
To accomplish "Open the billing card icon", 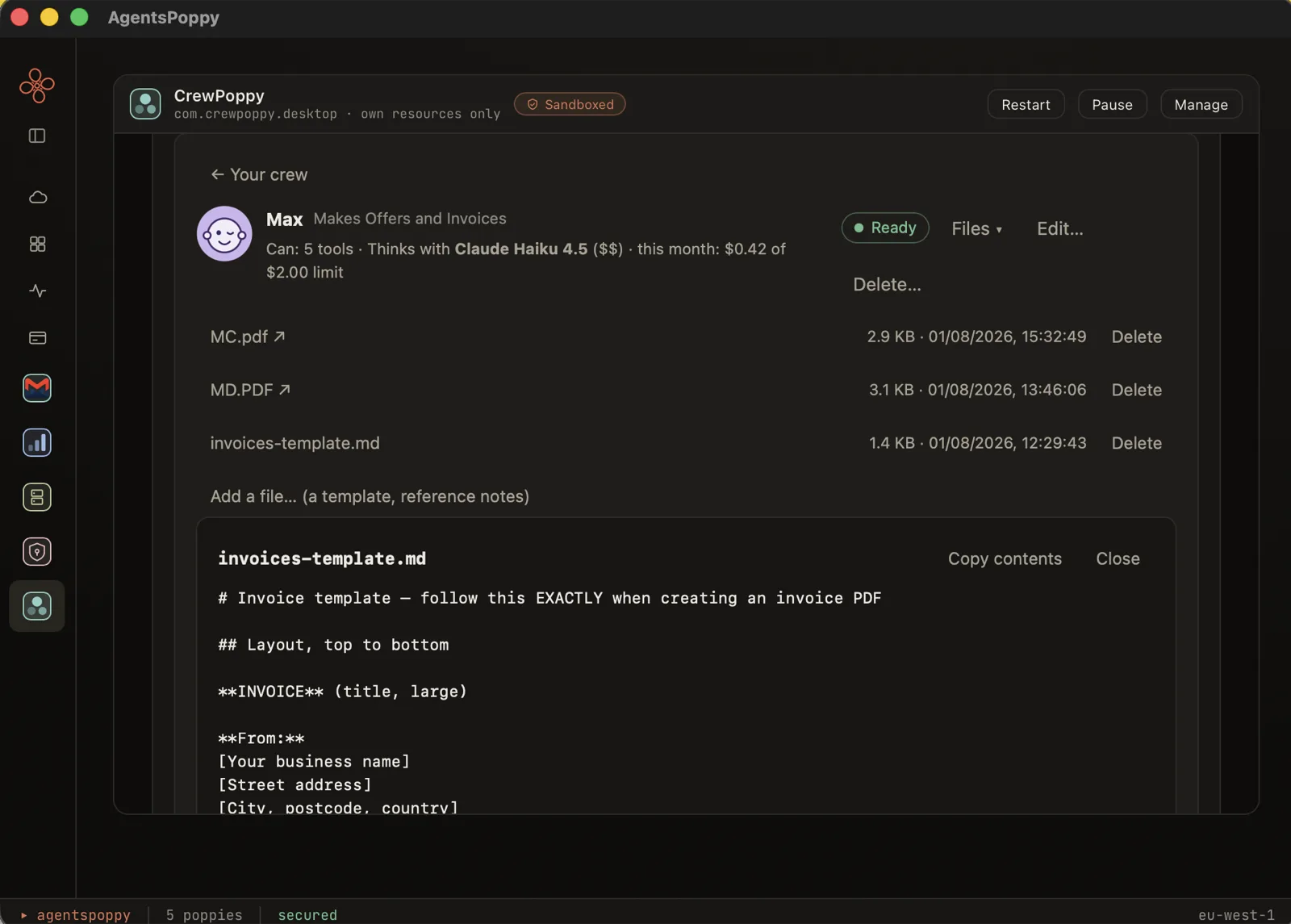I will tap(37, 337).
